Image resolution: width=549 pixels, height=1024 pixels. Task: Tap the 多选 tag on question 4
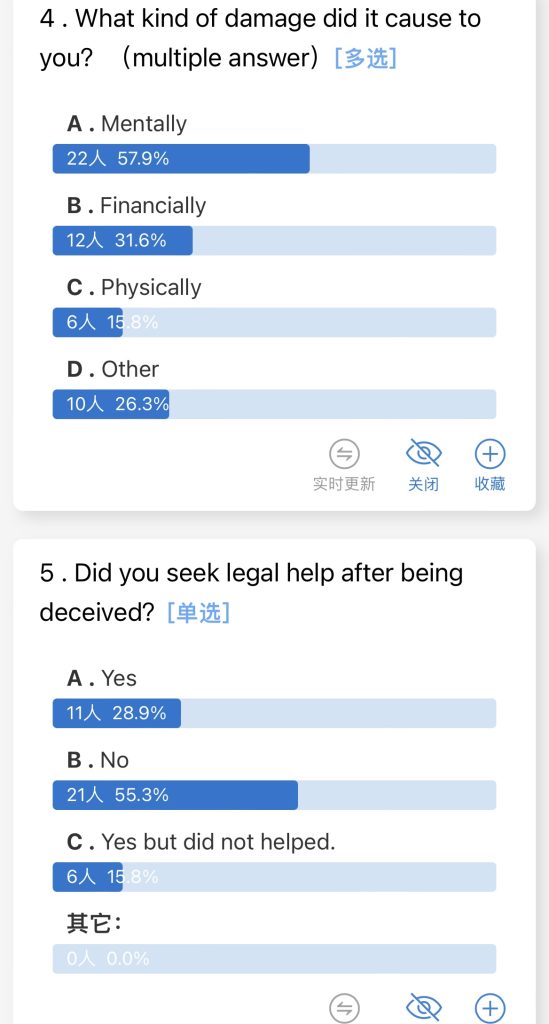tap(366, 59)
